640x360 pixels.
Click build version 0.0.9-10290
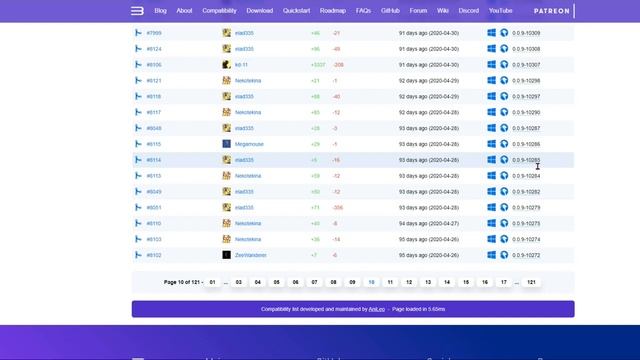point(526,112)
